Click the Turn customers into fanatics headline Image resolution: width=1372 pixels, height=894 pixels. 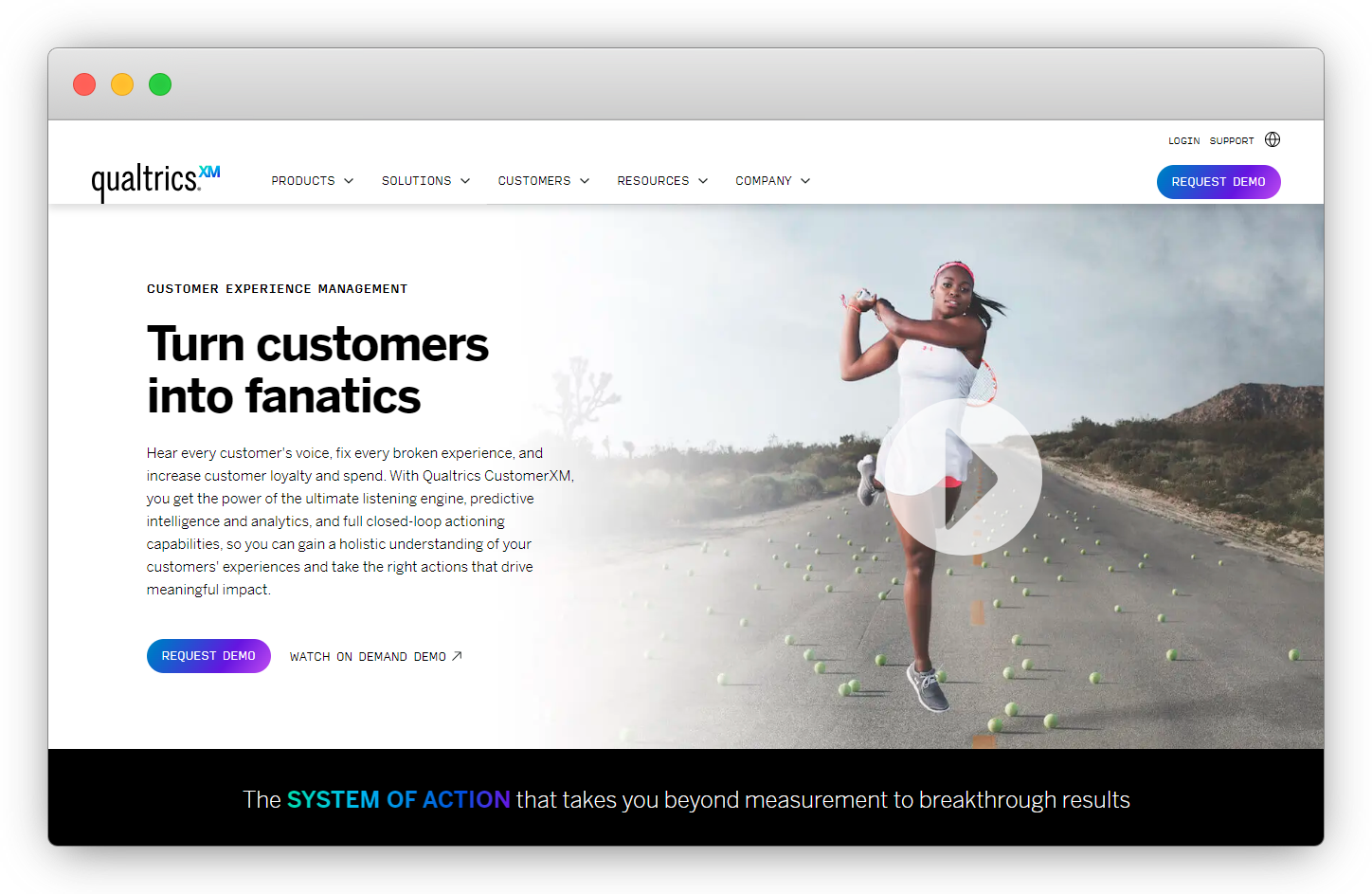click(x=317, y=370)
